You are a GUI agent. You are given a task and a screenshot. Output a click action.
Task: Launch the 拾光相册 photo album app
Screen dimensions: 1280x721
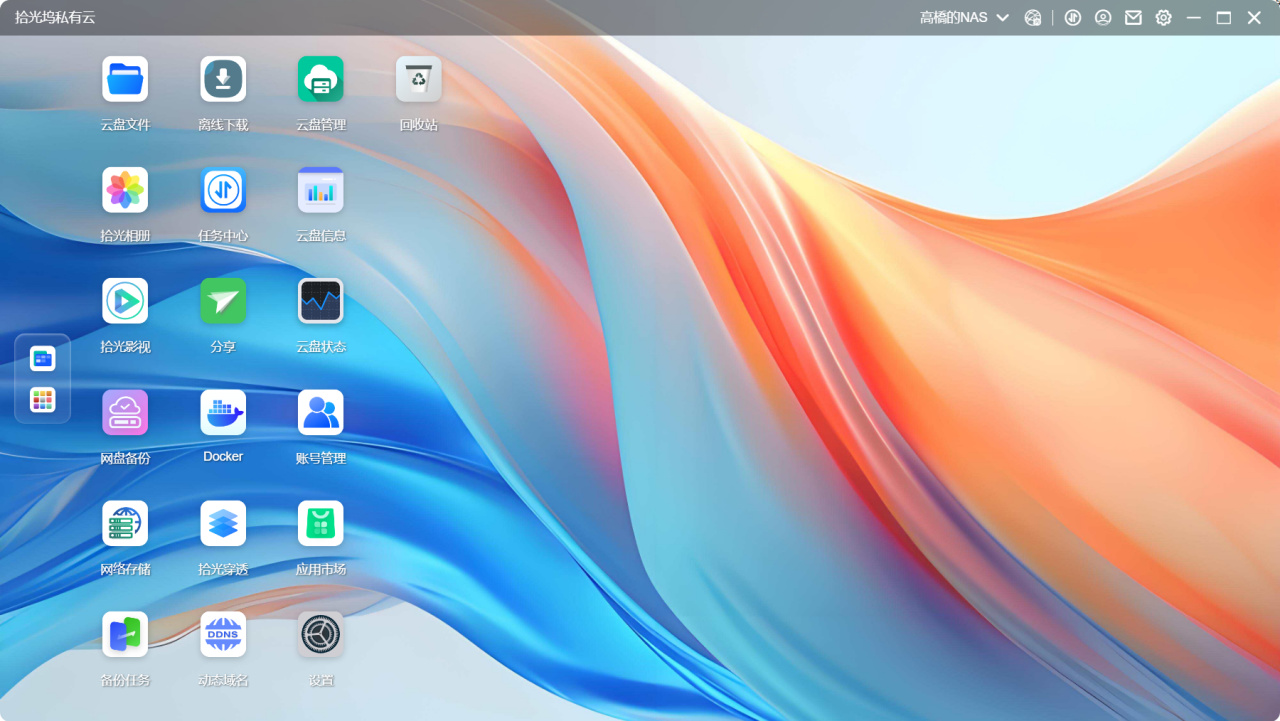[x=125, y=190]
